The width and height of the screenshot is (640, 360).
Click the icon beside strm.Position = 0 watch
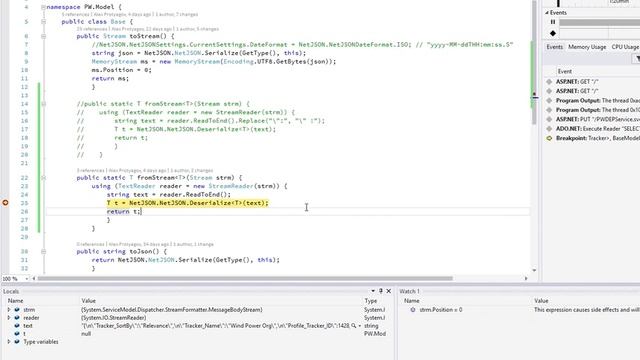413,310
